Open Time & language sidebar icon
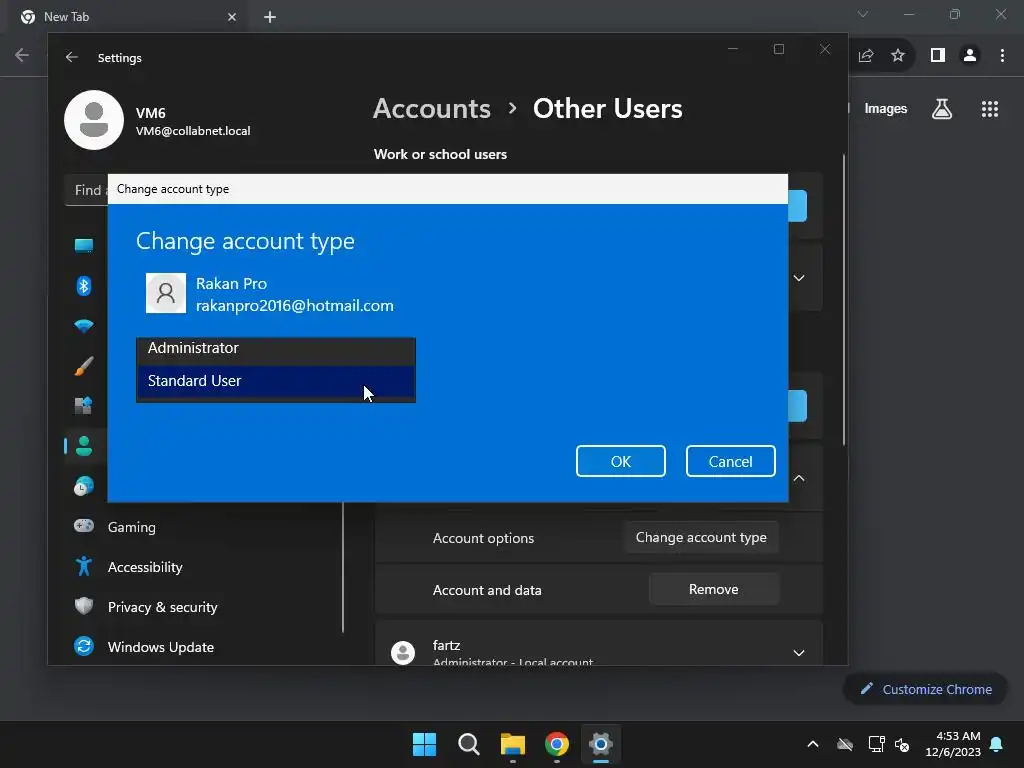Screen dimensions: 1024x768 pos(84,486)
